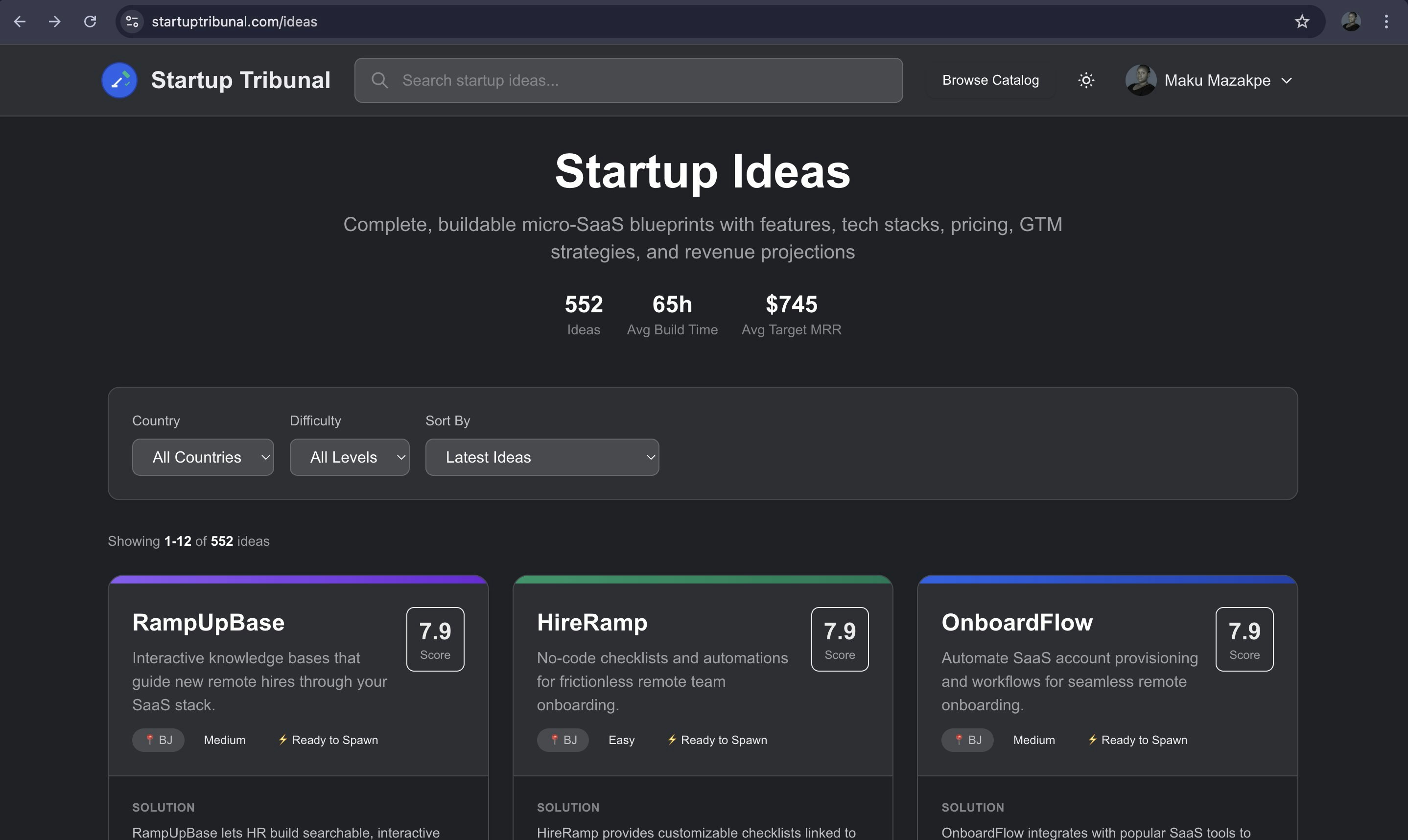
Task: Click the BJ country tag on HireRamp
Action: tap(563, 740)
